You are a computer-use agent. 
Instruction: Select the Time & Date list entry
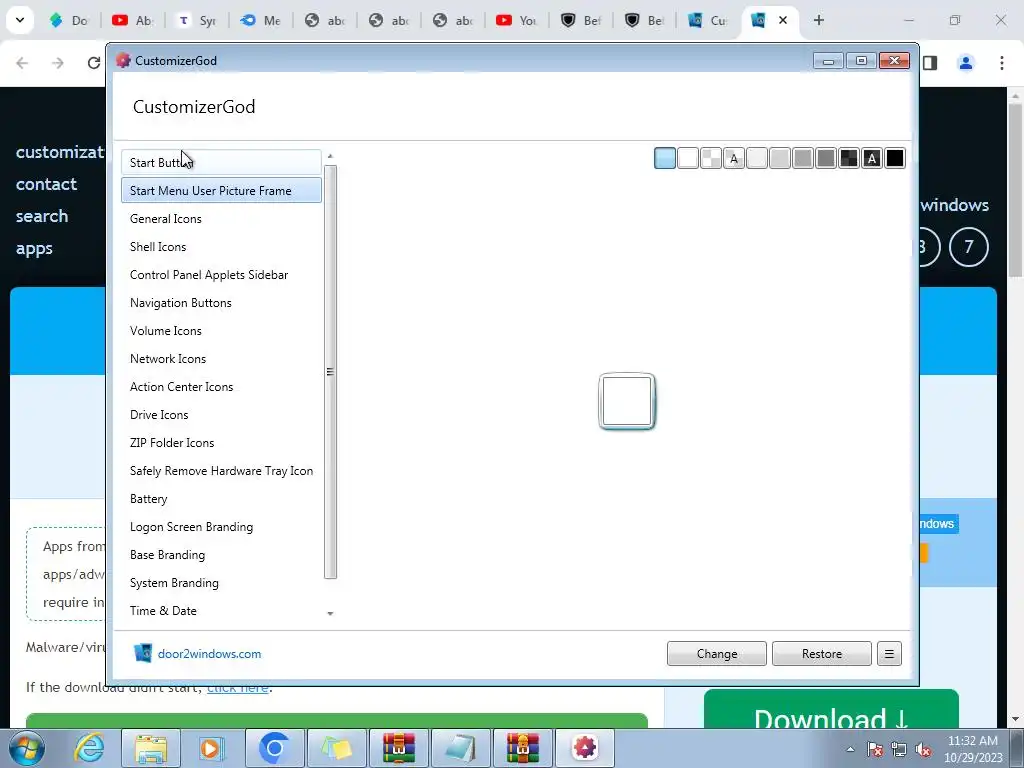tap(221, 612)
